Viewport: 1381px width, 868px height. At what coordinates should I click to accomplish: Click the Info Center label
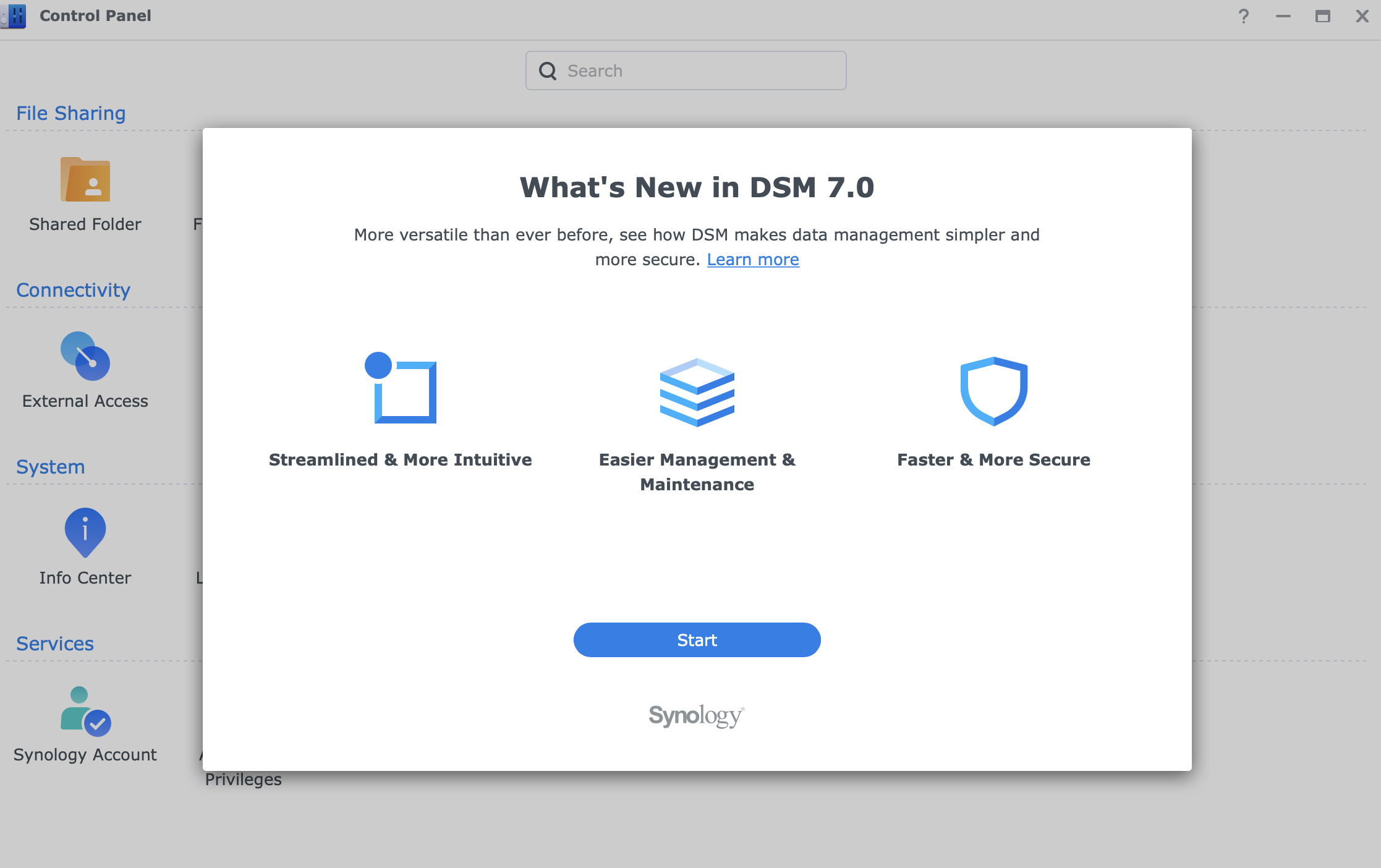(85, 577)
